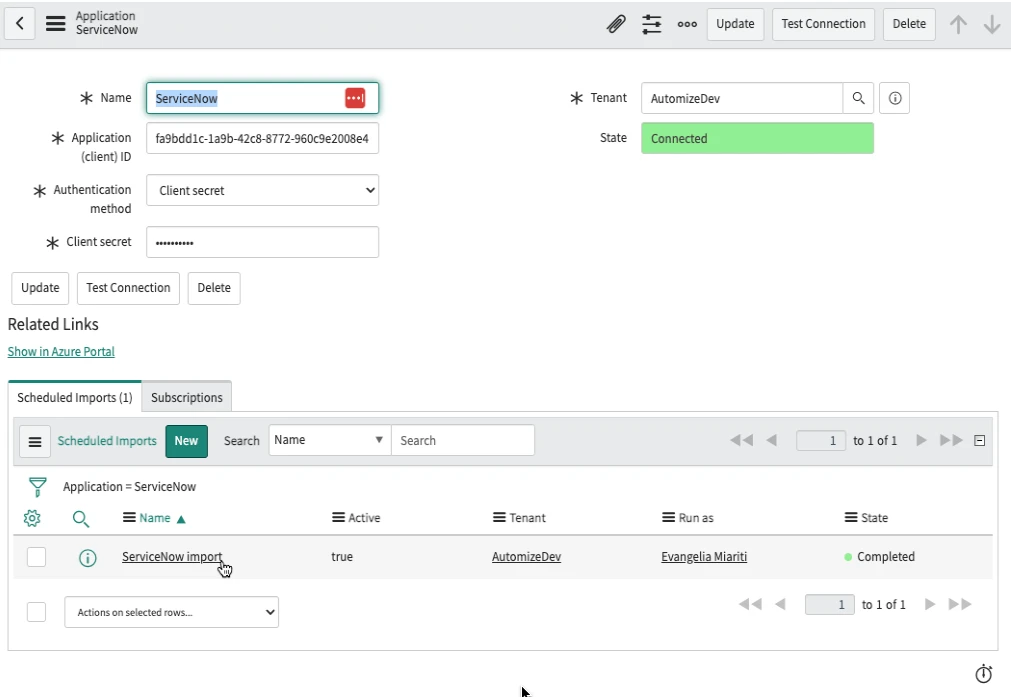Click the Test Connection button in header
The width and height of the screenshot is (1011, 697).
tap(823, 24)
